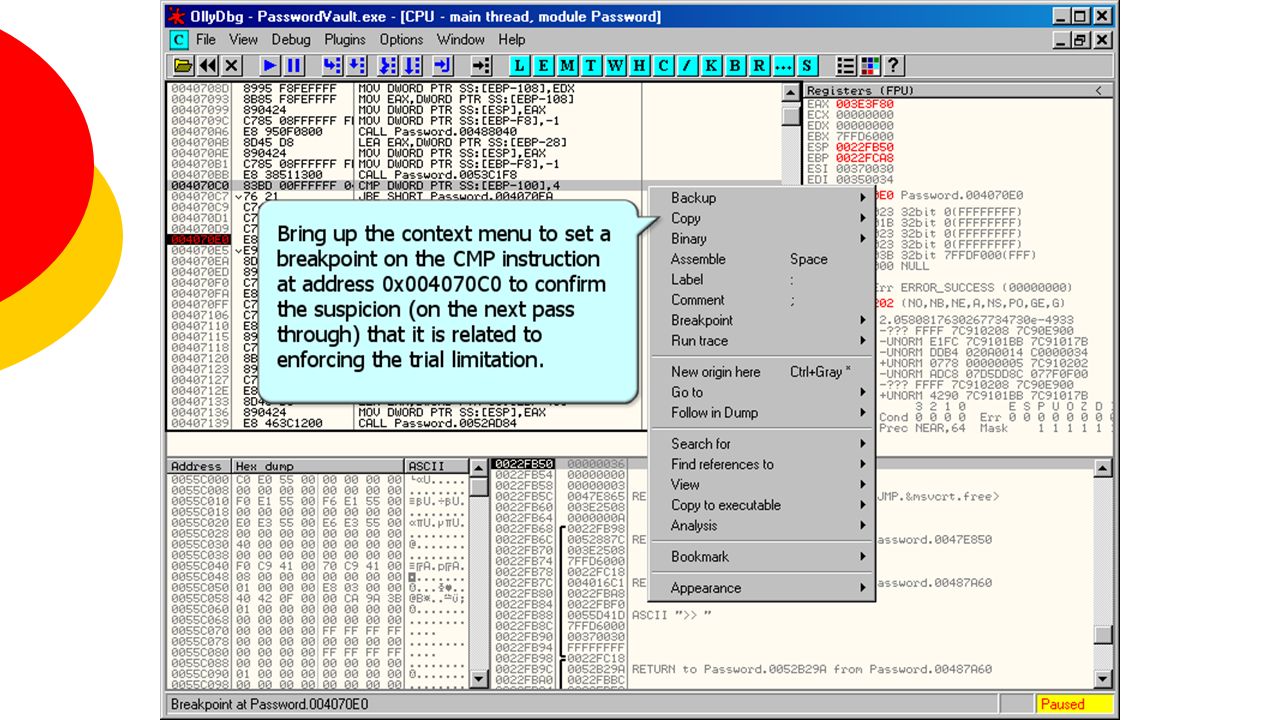Open Debugging options list icon
This screenshot has height=720, width=1280.
point(846,66)
